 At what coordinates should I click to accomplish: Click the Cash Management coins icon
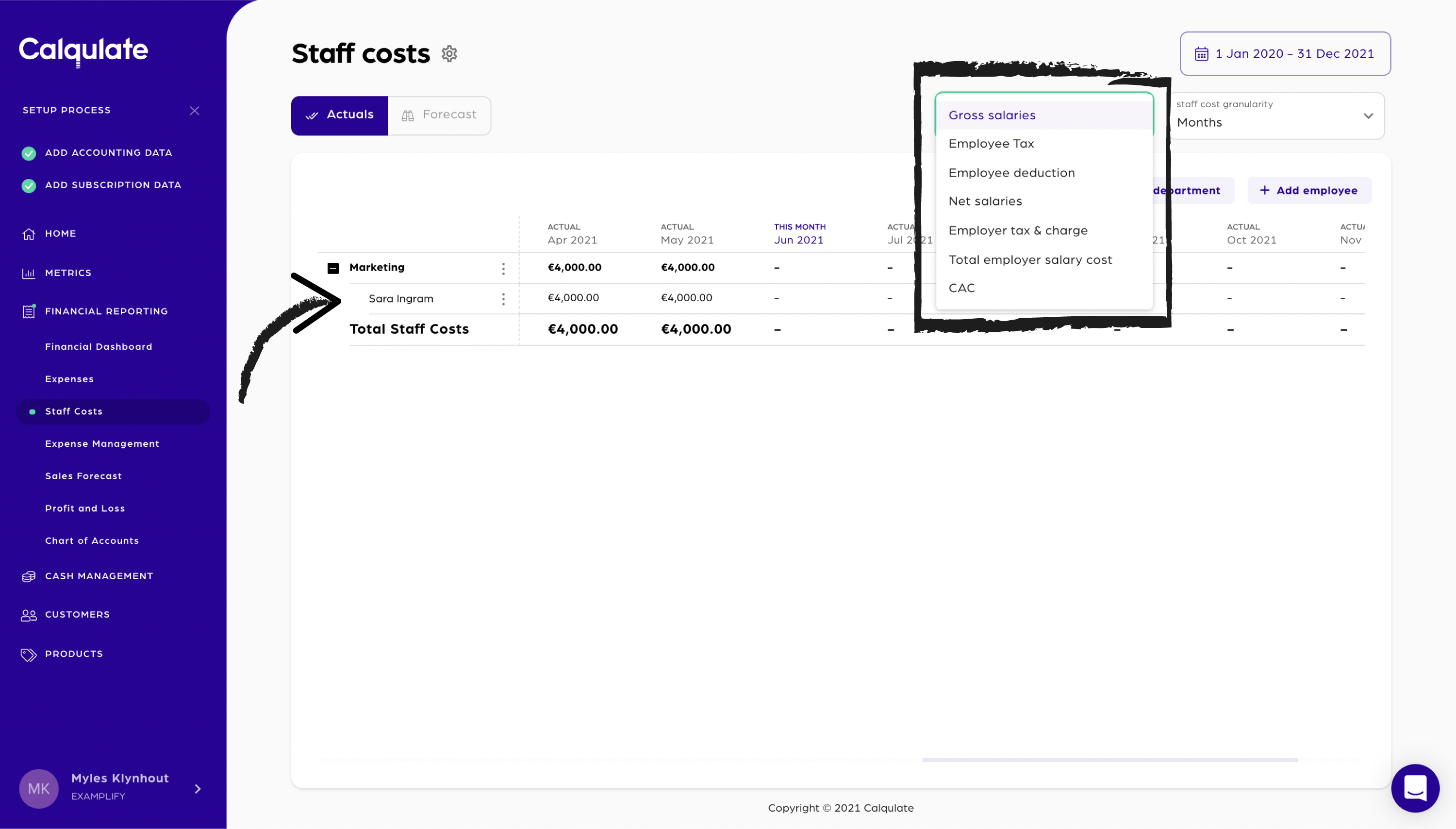coord(29,576)
